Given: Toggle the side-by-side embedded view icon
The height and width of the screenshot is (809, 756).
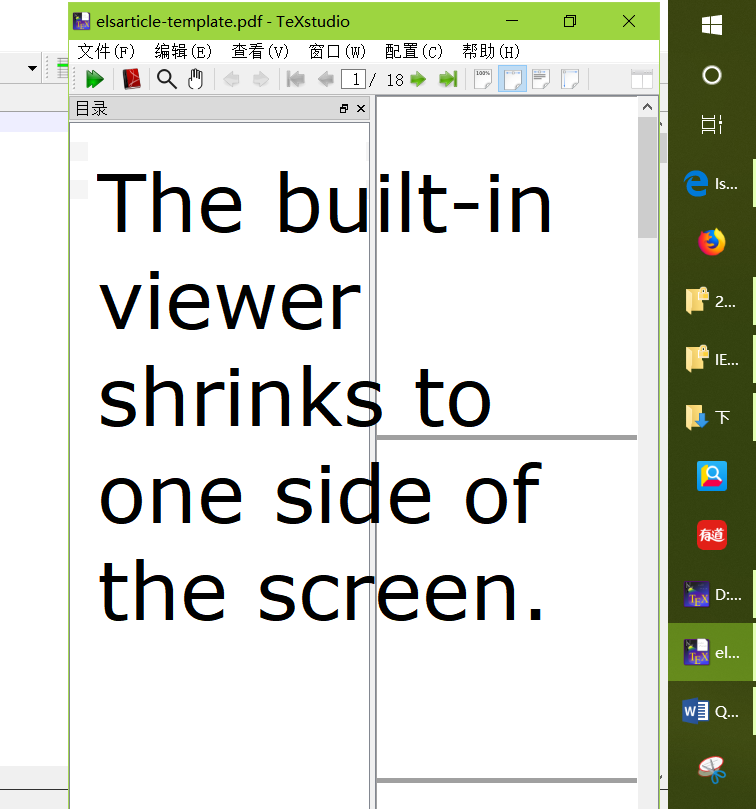Looking at the screenshot, I should [642, 79].
